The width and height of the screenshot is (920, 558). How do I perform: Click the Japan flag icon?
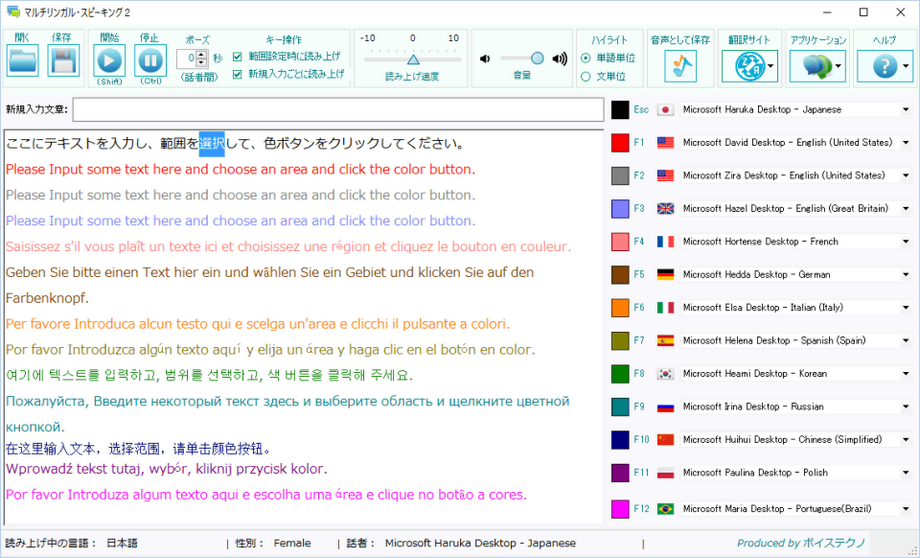point(665,110)
